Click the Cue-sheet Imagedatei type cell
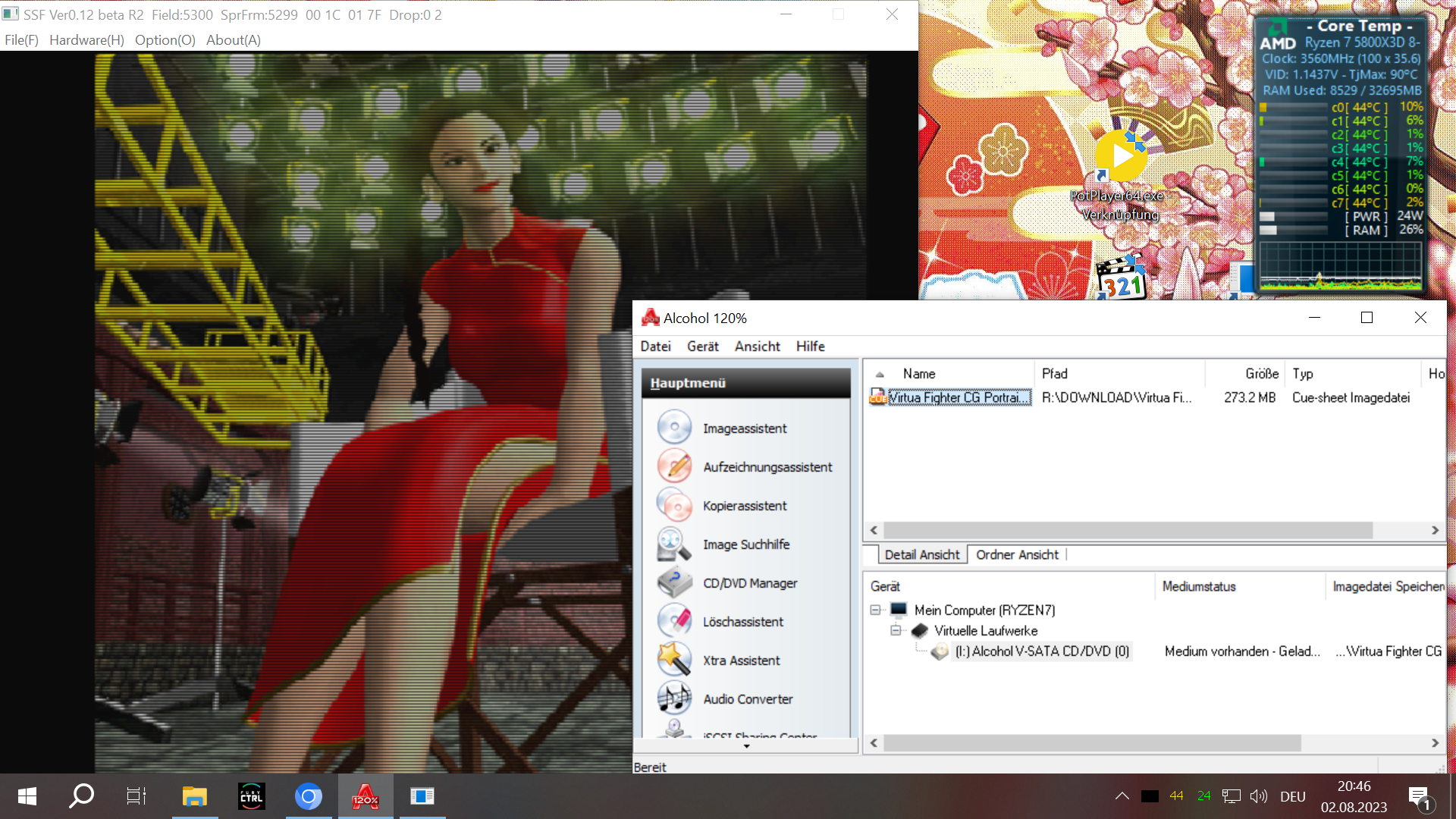Image resolution: width=1456 pixels, height=819 pixels. pos(1351,397)
